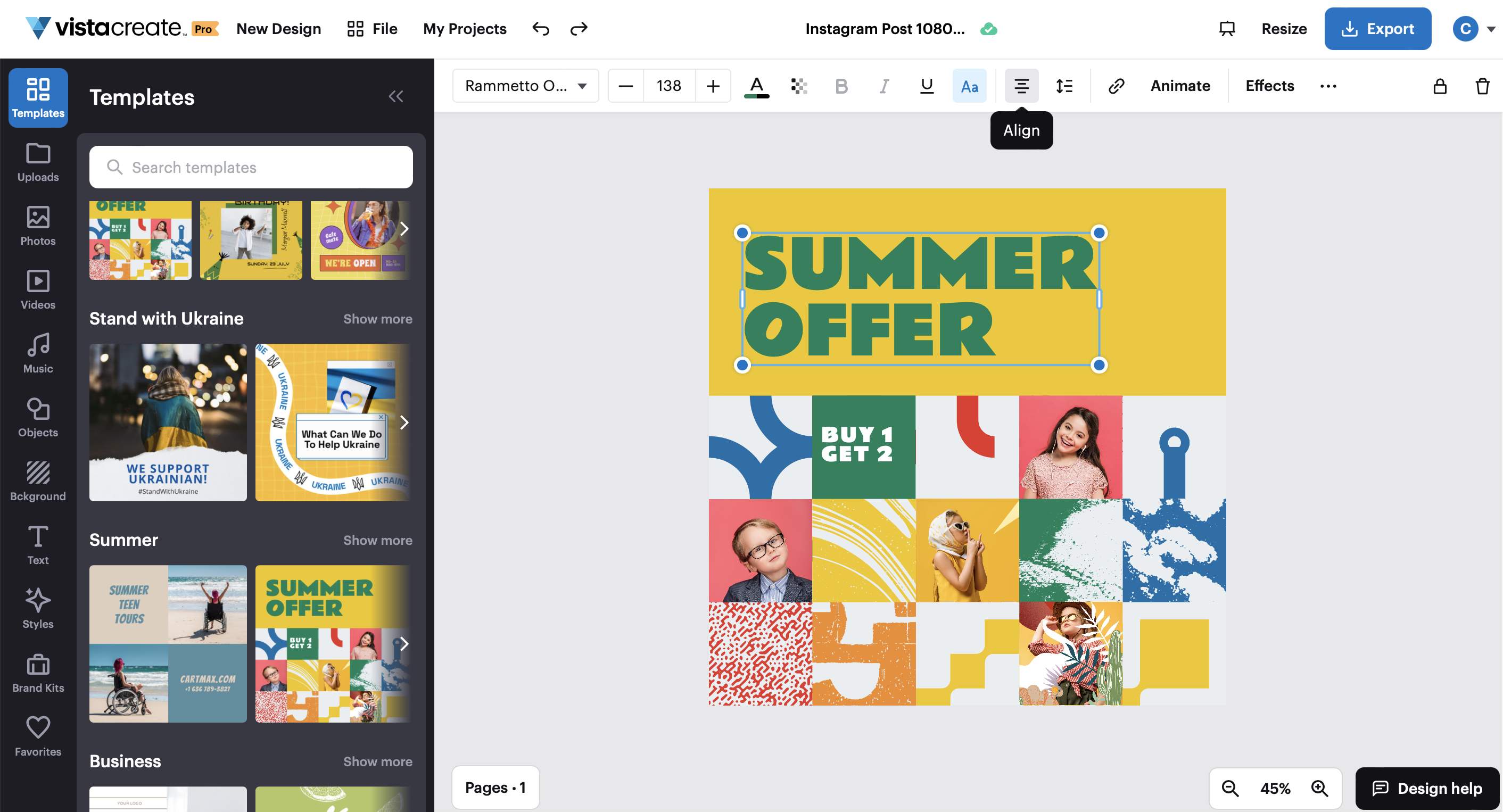Open the account avatar menu
Viewport: 1503px width, 812px height.
(1473, 29)
